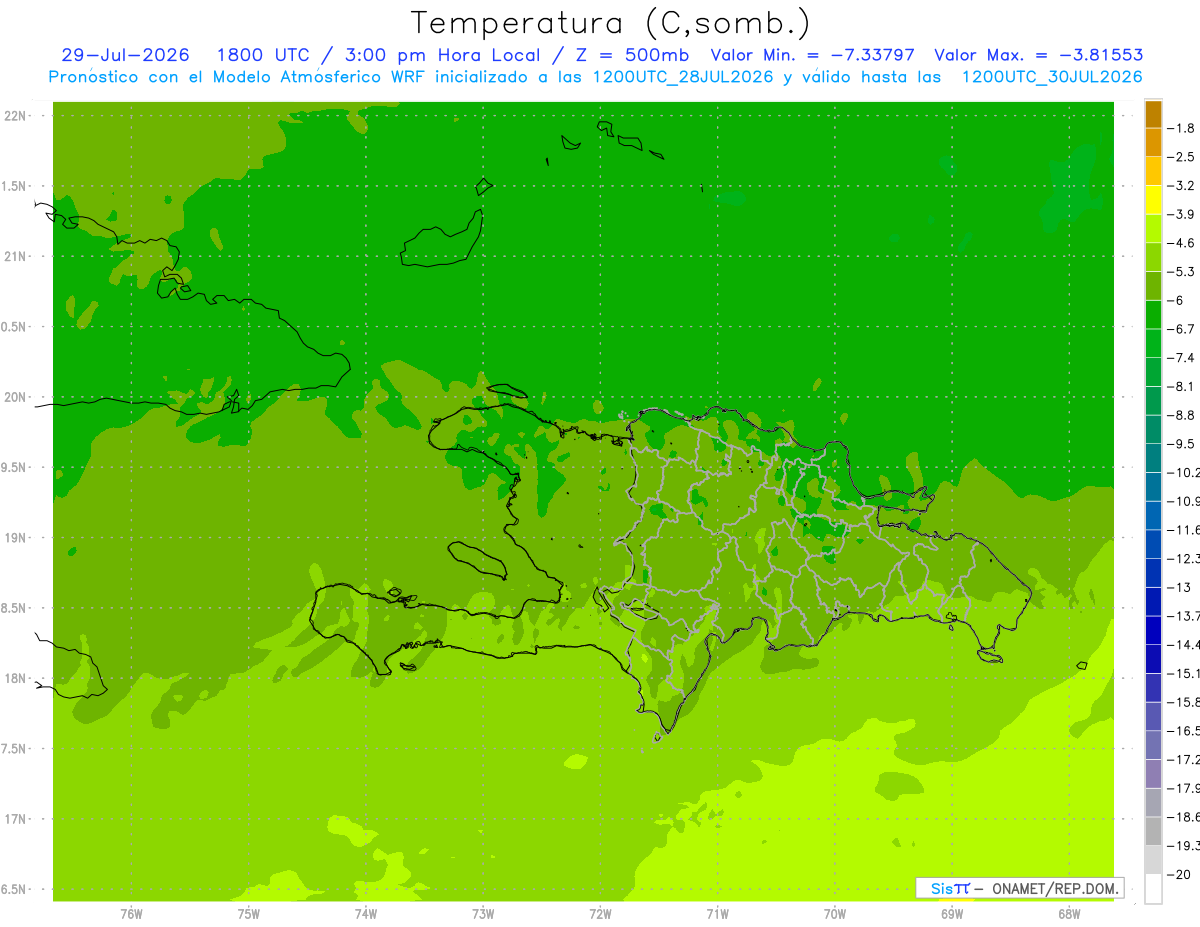Click the "74W" longitude label
1200x927 pixels.
click(366, 914)
